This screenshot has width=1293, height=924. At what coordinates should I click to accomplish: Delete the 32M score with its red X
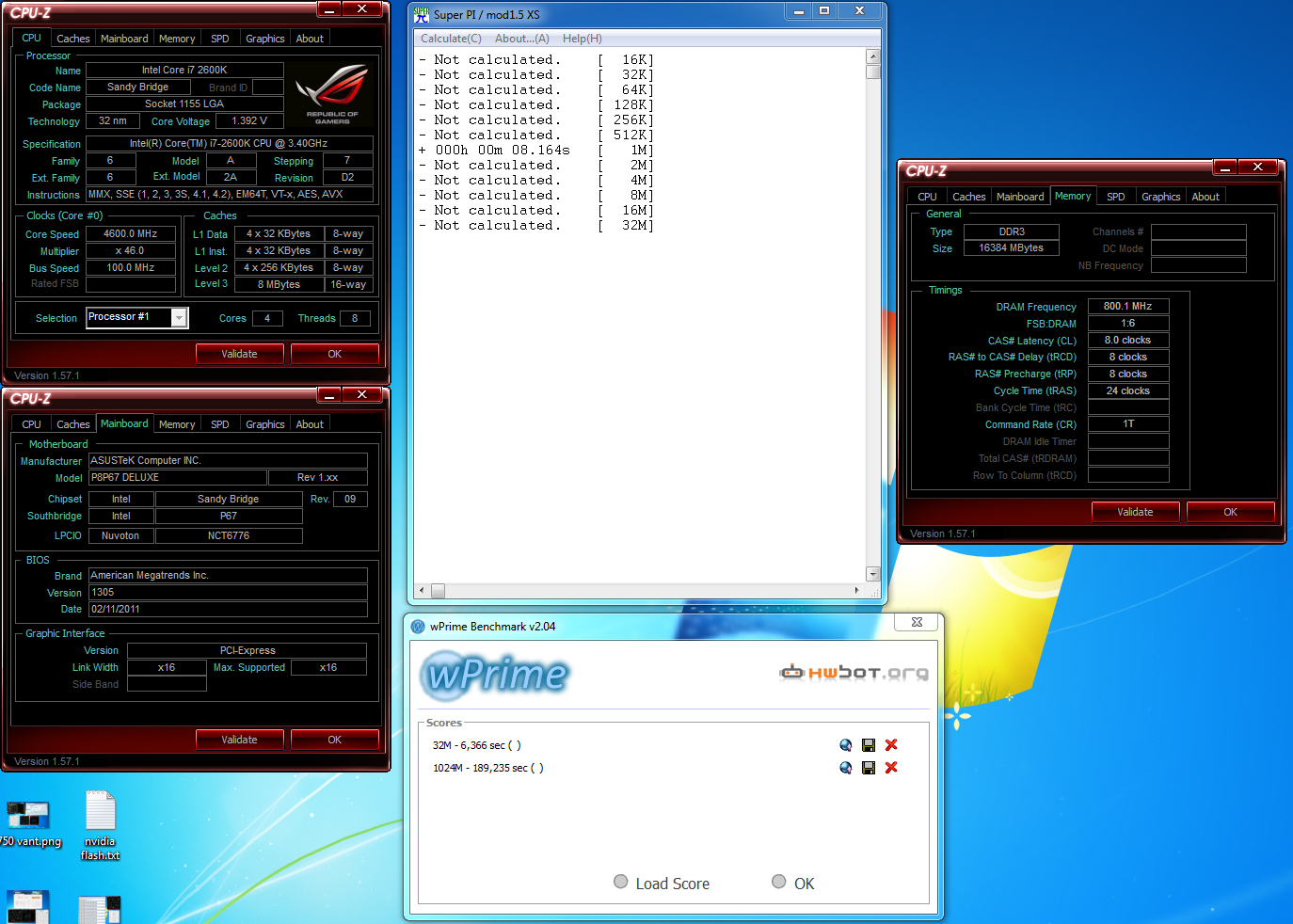tap(891, 745)
